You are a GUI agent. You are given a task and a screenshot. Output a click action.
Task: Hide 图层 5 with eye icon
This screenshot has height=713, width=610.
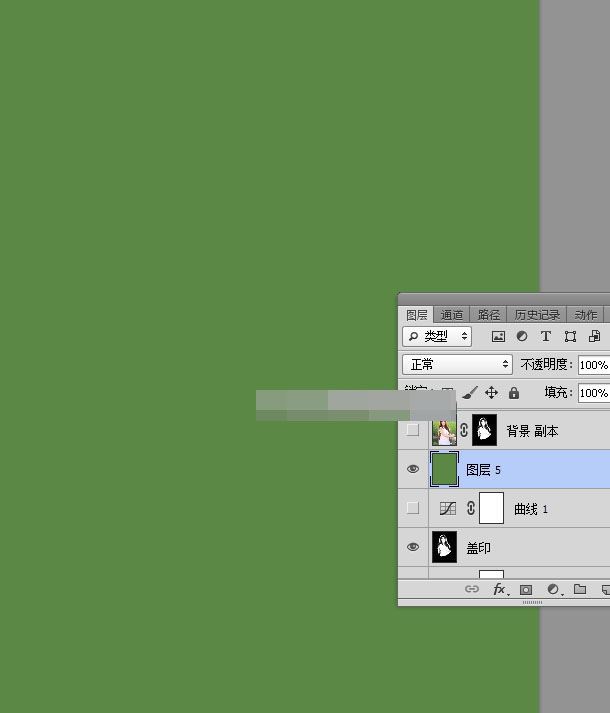click(413, 469)
